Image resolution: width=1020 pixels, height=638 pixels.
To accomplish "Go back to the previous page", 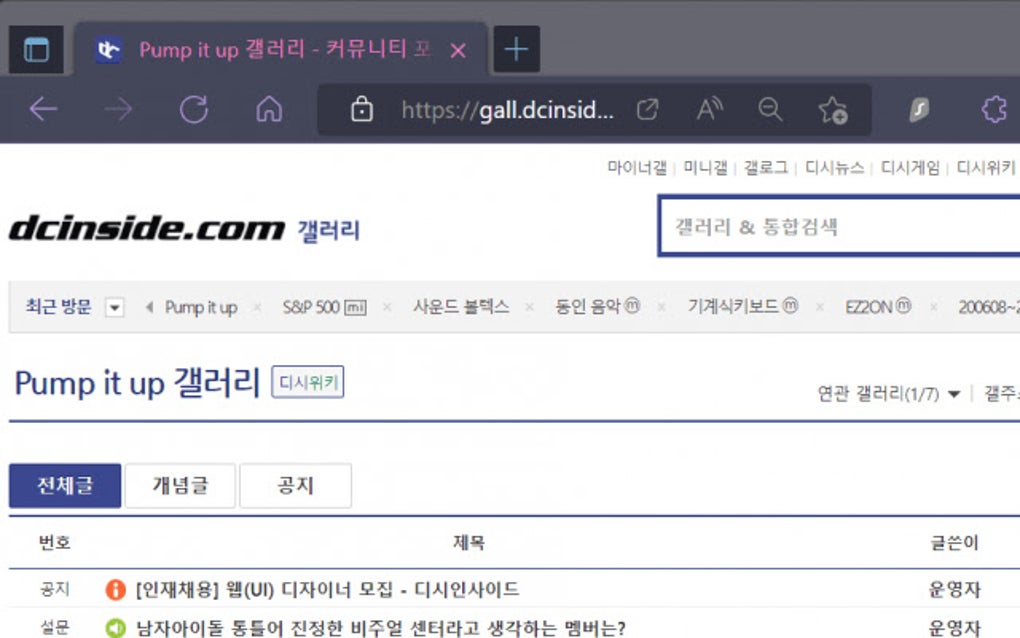I will coord(44,109).
